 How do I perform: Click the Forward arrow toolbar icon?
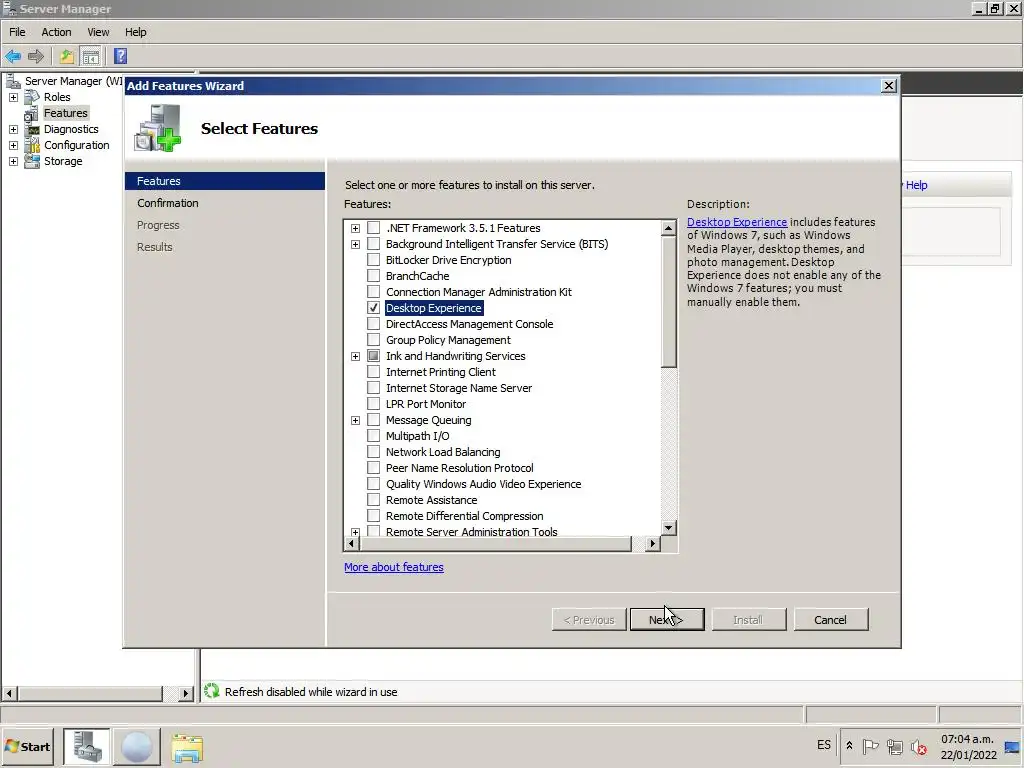coord(36,57)
